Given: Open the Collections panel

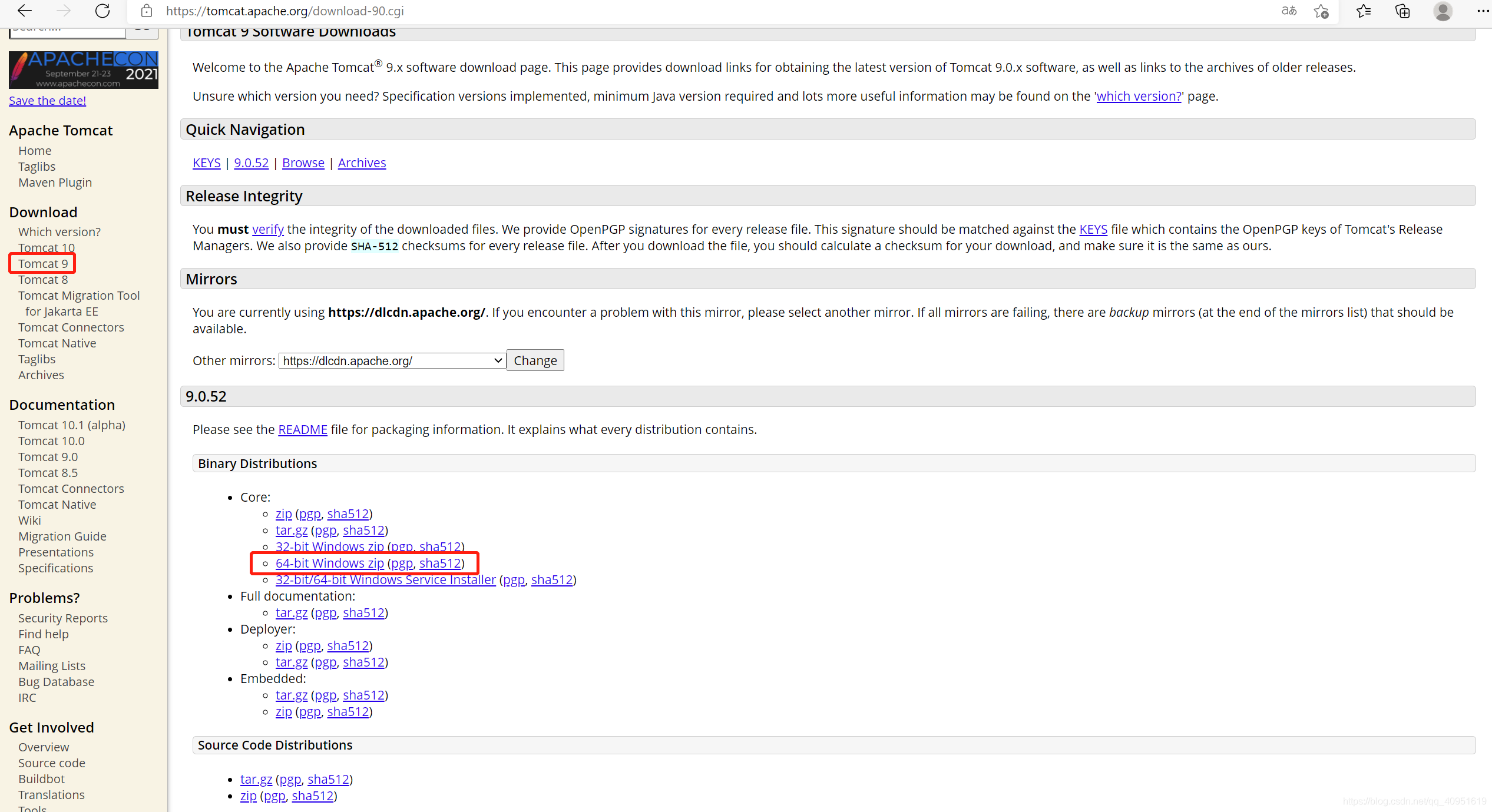Looking at the screenshot, I should (x=1402, y=11).
